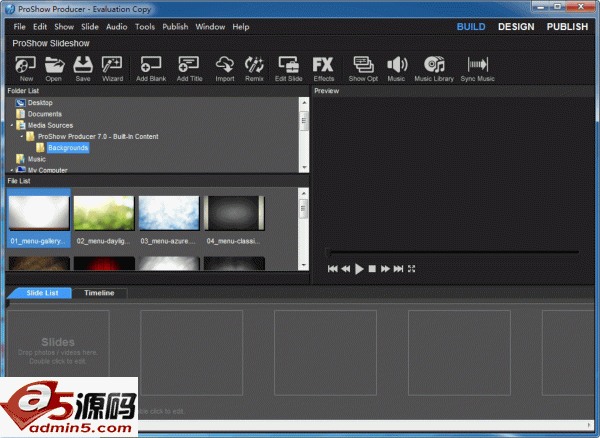Click the first empty Slides placeholder

(58, 353)
